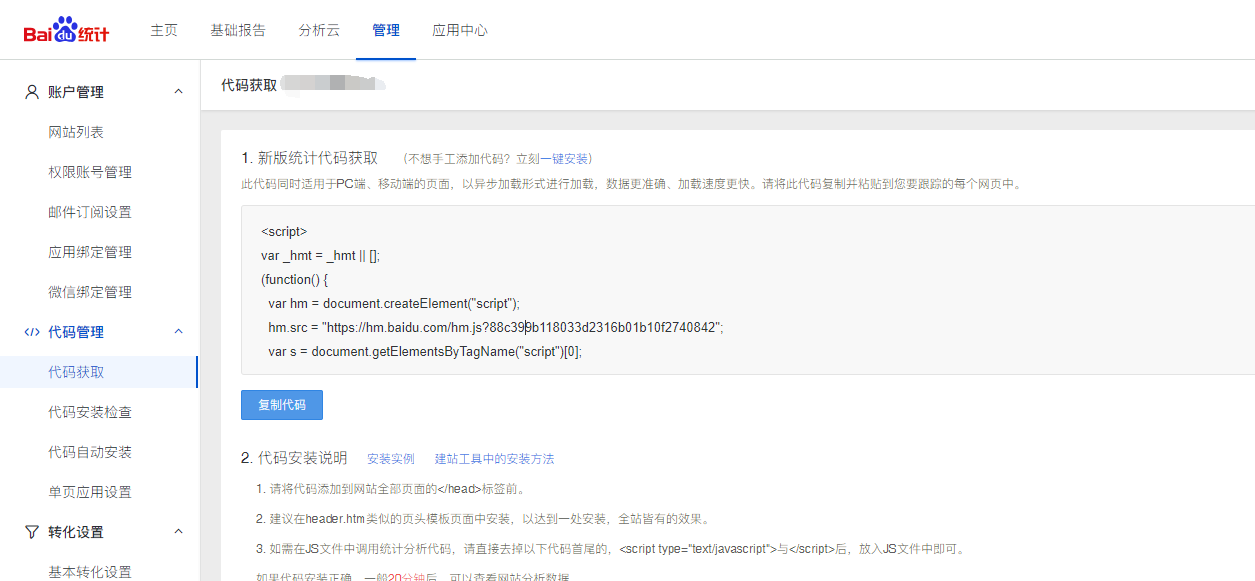Image resolution: width=1255 pixels, height=581 pixels.
Task: Select the 管理 tab
Action: (x=386, y=30)
